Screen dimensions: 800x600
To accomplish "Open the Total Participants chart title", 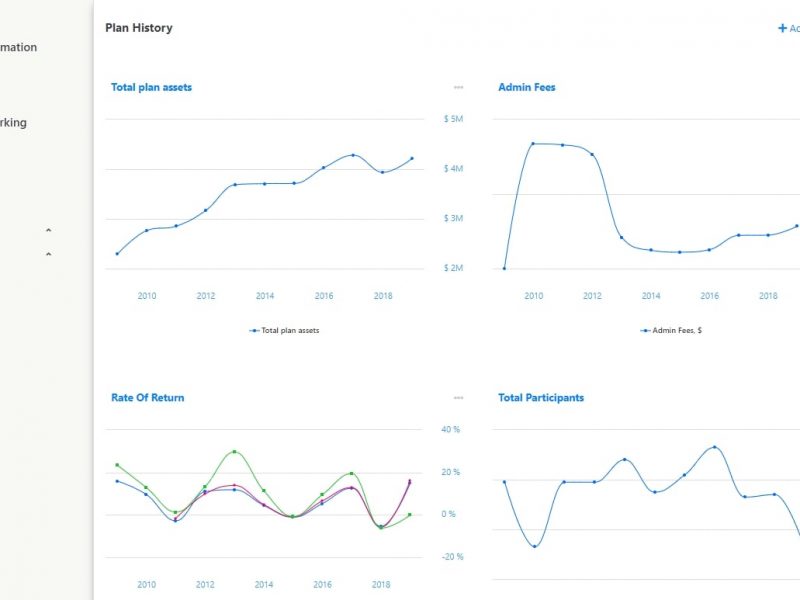I will click(x=541, y=398).
